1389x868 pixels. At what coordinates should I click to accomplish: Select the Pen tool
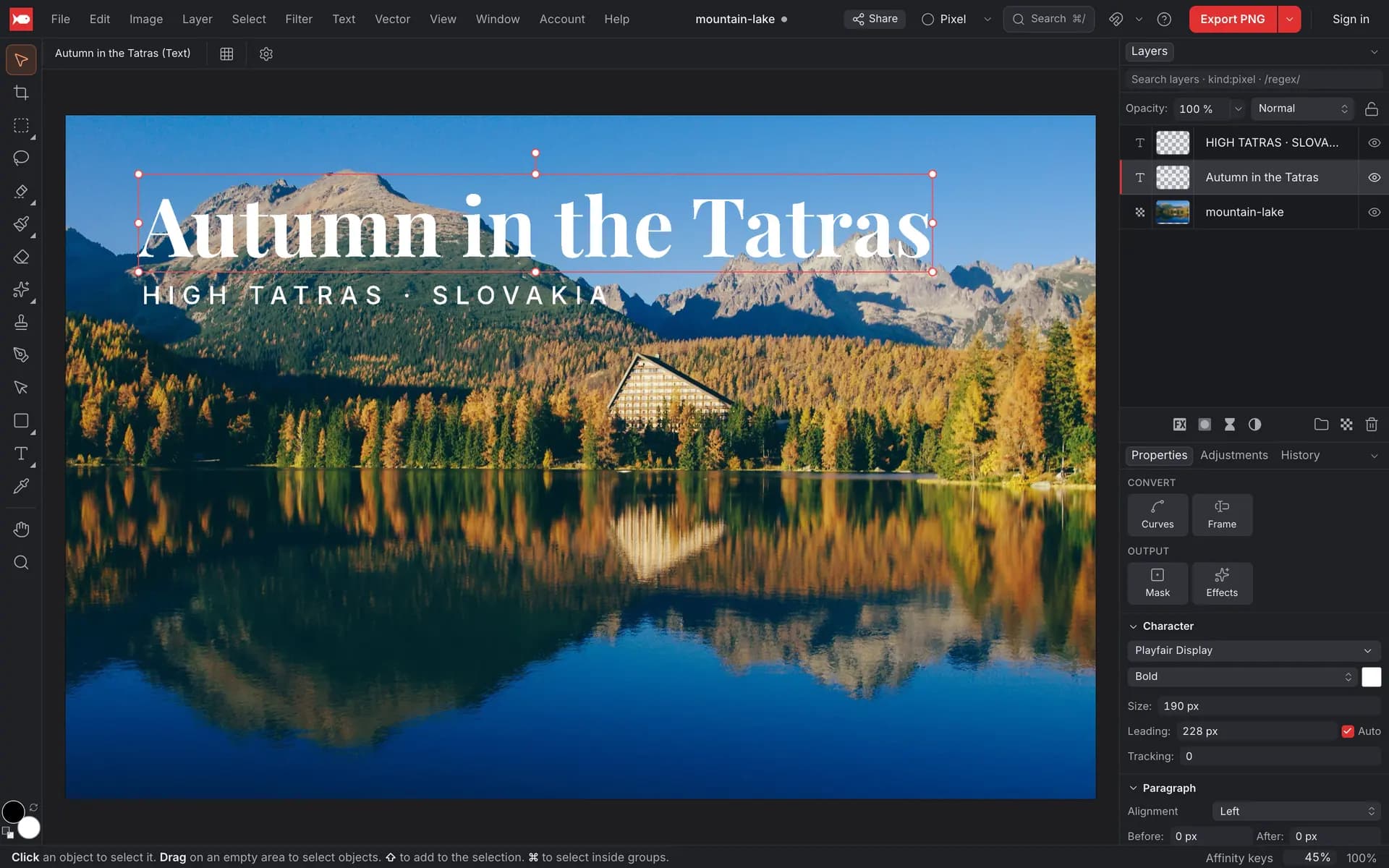click(x=21, y=354)
